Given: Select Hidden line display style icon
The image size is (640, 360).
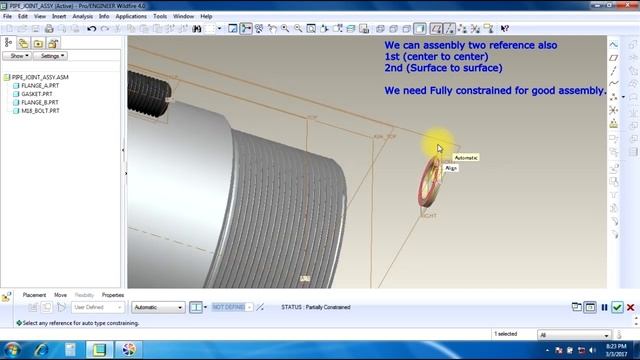Looking at the screenshot, I should (393, 29).
